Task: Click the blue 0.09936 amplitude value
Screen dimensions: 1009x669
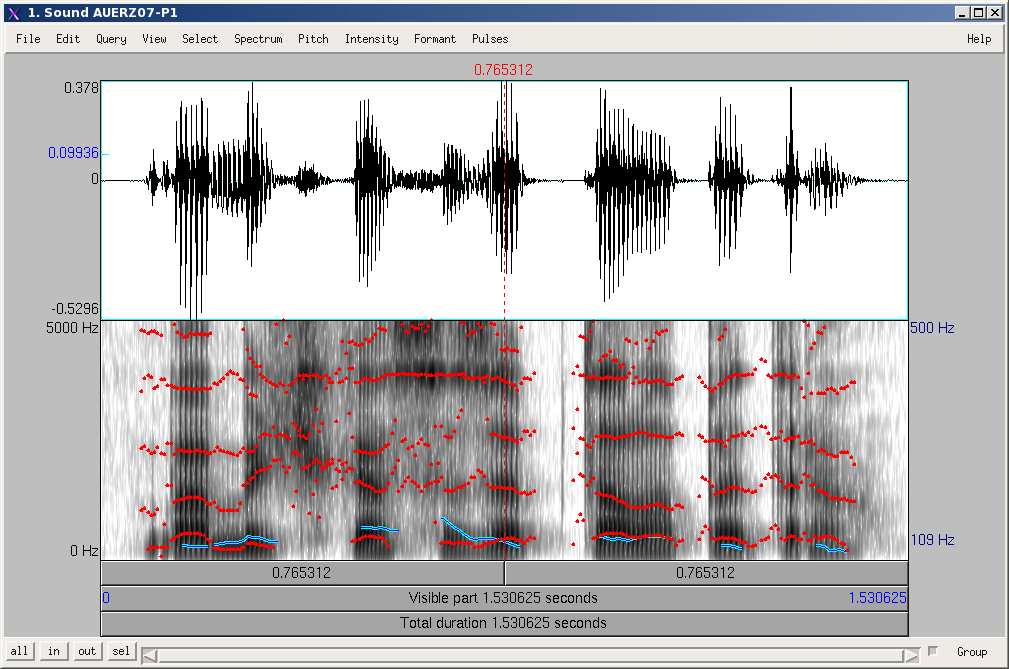Action: tap(73, 152)
